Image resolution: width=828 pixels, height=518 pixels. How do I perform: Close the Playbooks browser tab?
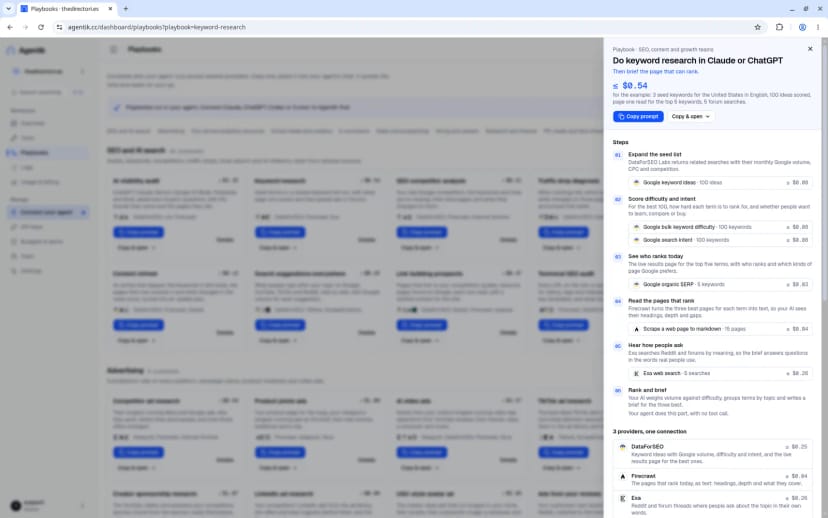[110, 9]
